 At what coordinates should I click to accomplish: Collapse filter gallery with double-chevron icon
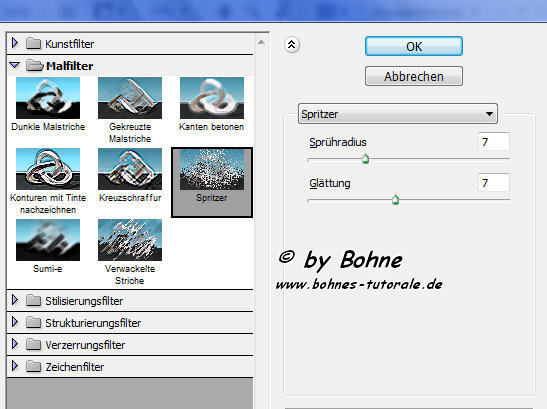click(292, 45)
